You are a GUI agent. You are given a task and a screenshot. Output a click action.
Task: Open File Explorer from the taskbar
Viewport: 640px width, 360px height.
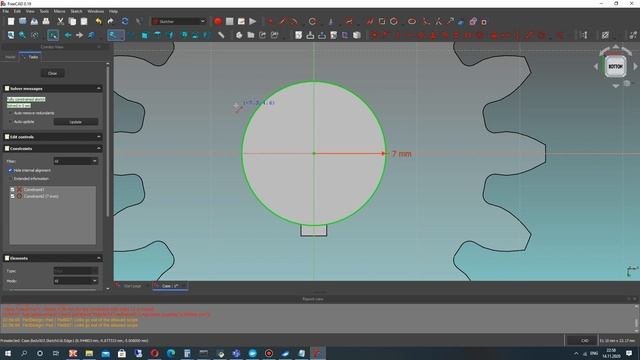(x=89, y=353)
